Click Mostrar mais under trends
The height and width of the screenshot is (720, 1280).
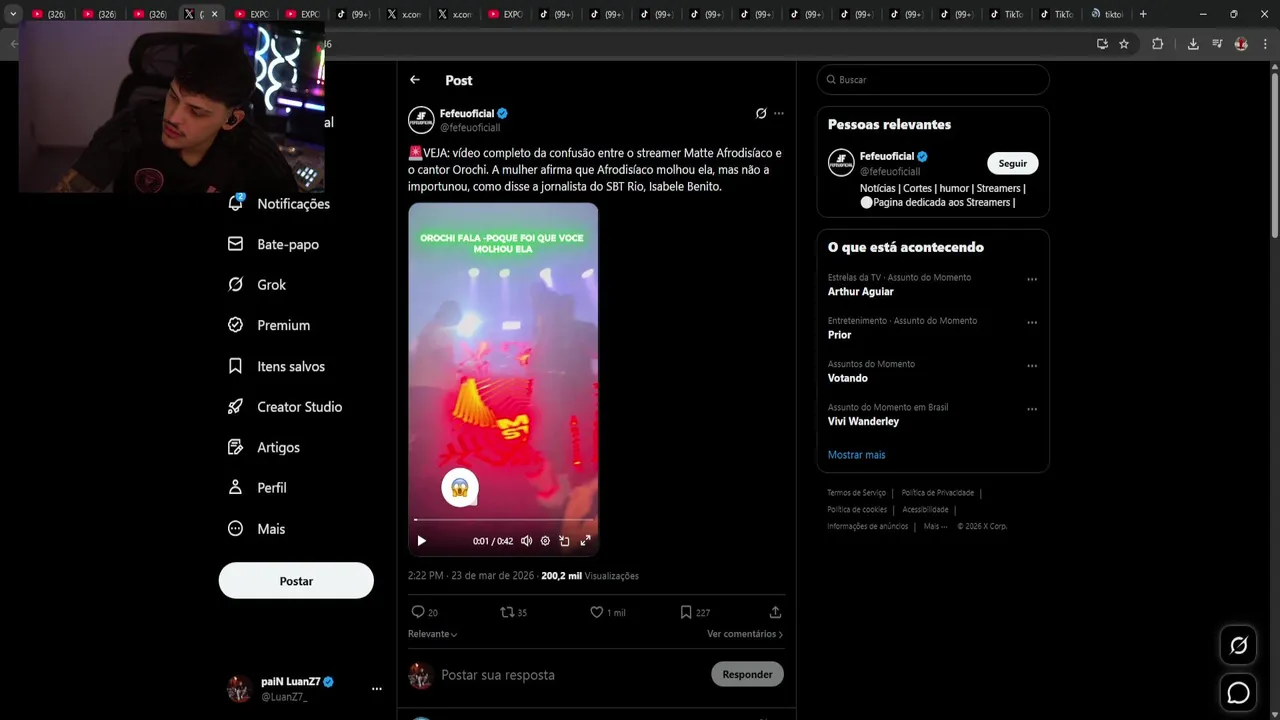click(856, 455)
